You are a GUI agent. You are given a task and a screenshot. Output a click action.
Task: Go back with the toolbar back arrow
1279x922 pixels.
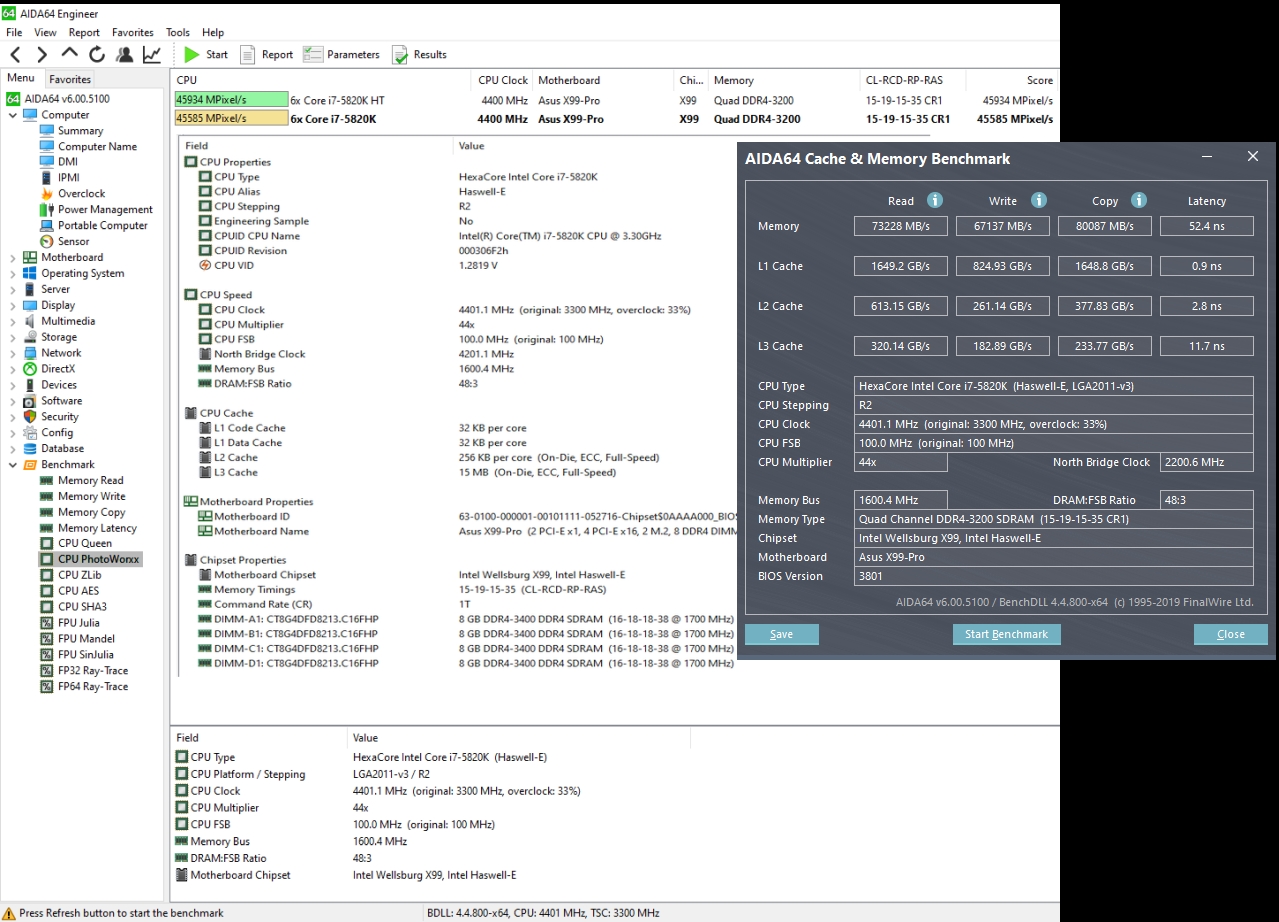[15, 54]
